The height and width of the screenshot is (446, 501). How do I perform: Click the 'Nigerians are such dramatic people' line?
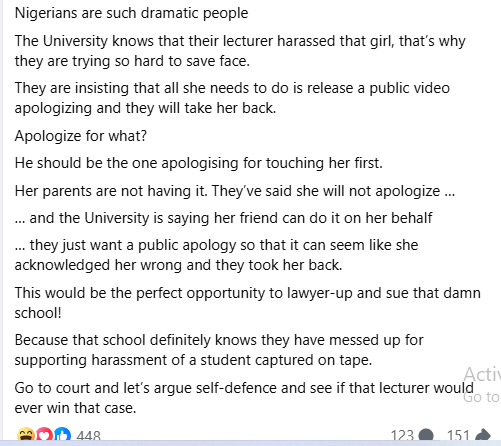pyautogui.click(x=132, y=13)
